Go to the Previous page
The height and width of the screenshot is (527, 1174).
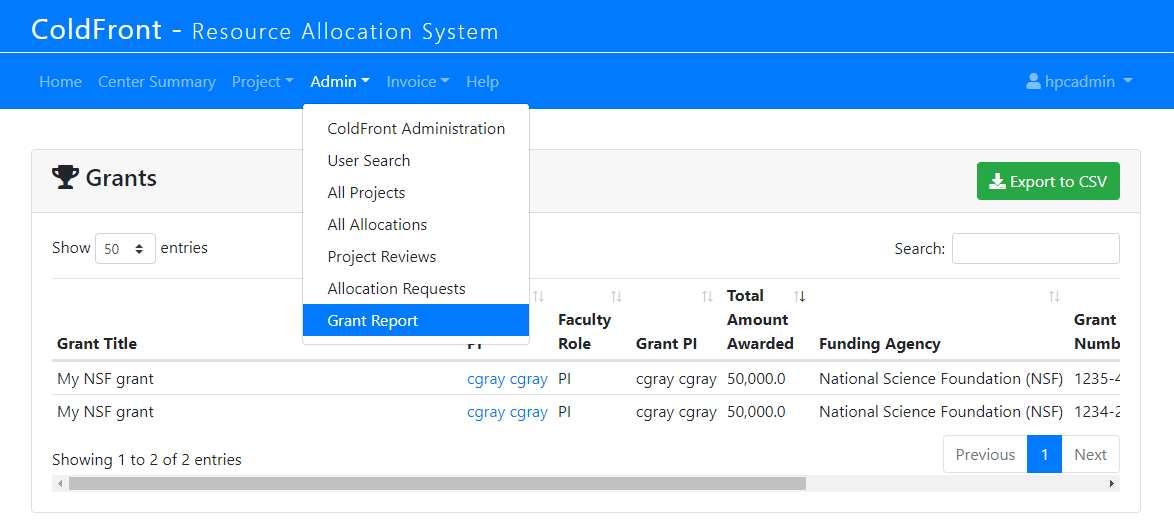[x=985, y=454]
